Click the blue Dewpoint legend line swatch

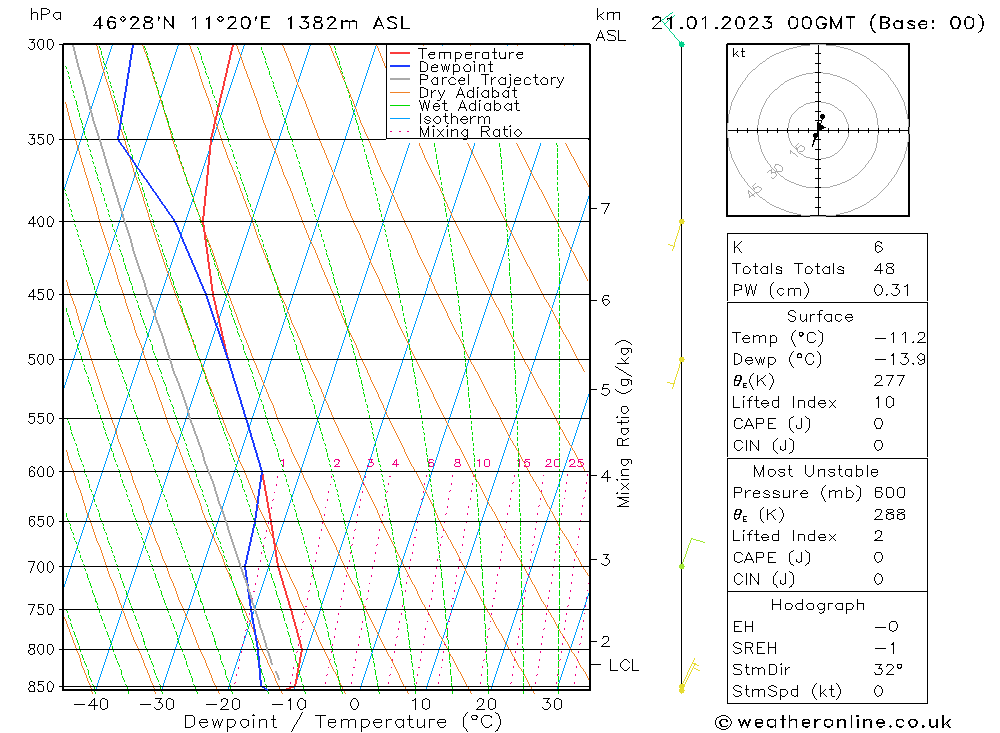(400, 66)
